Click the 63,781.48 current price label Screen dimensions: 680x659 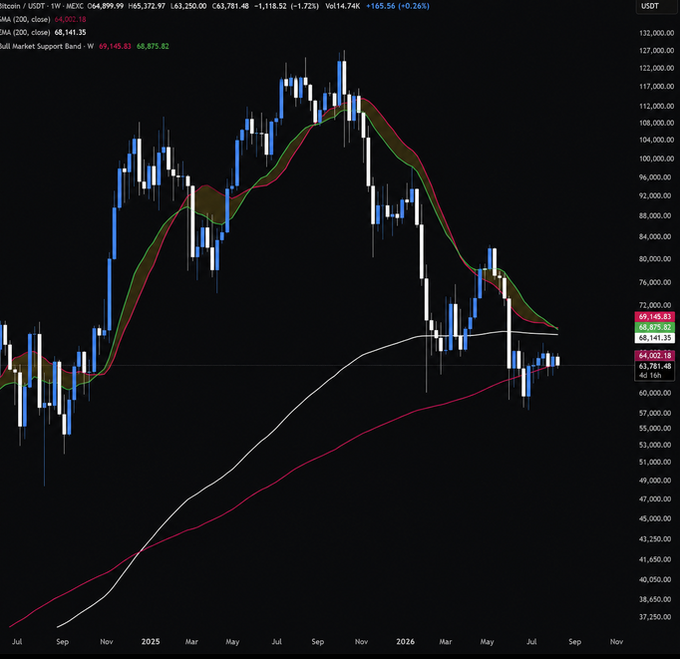[x=654, y=366]
